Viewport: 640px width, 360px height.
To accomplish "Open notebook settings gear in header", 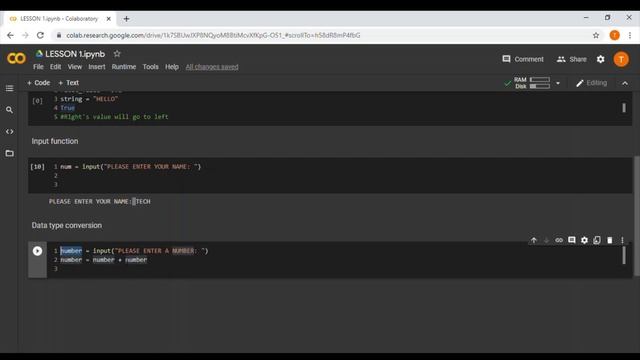I will (x=600, y=59).
